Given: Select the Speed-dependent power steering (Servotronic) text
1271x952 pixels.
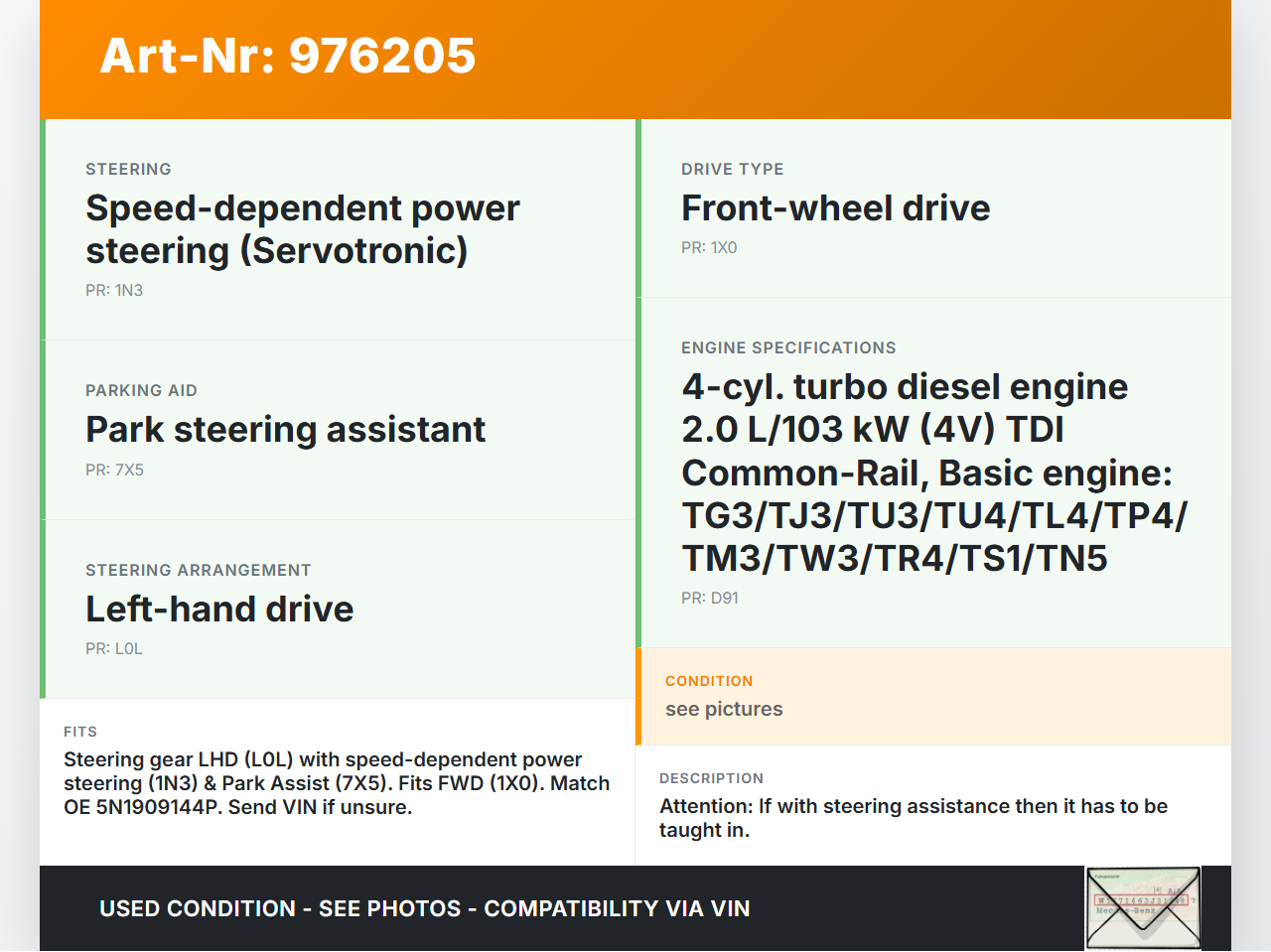Looking at the screenshot, I should click(x=302, y=229).
